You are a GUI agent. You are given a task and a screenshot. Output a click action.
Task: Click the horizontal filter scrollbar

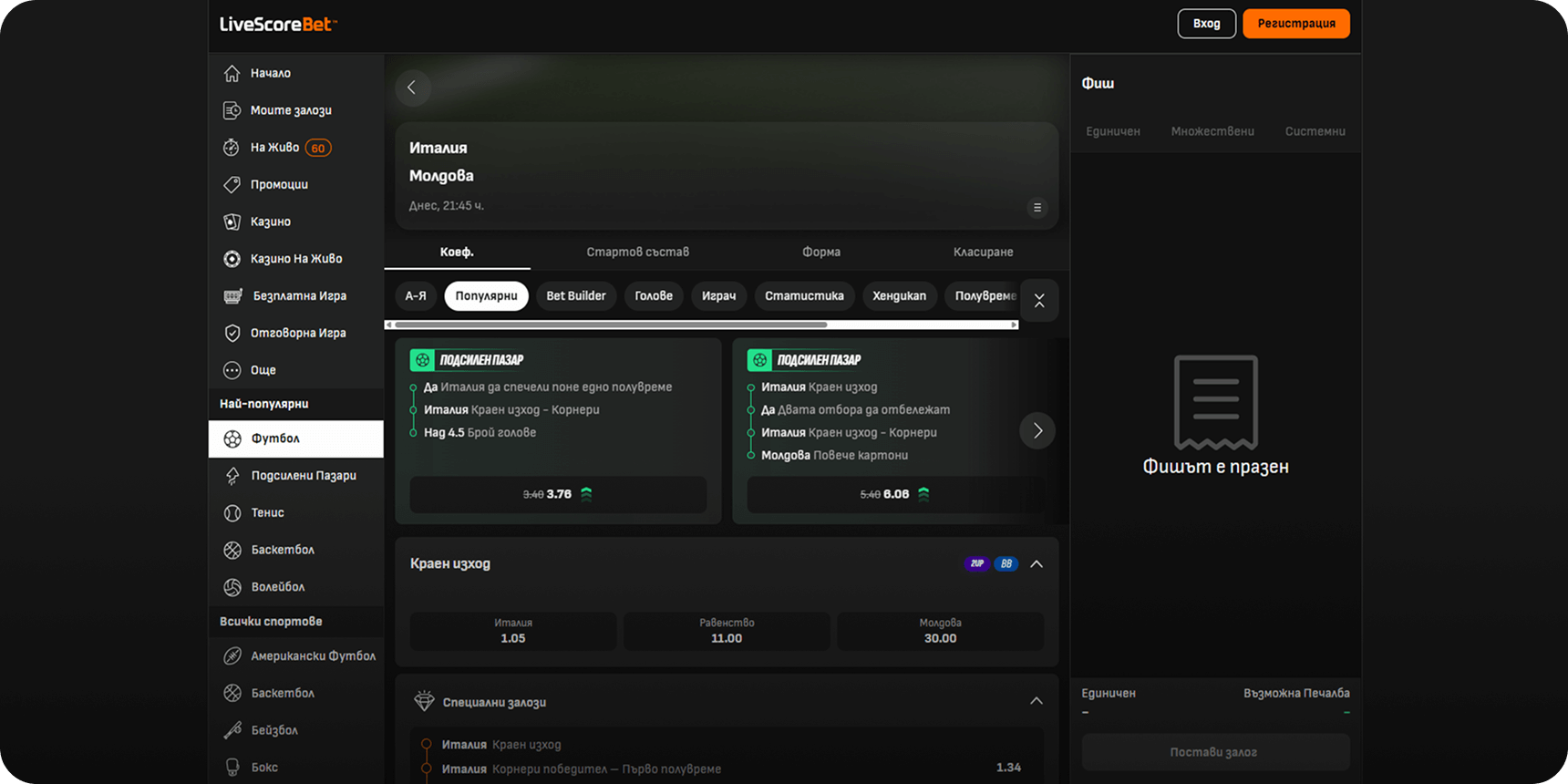(x=611, y=325)
